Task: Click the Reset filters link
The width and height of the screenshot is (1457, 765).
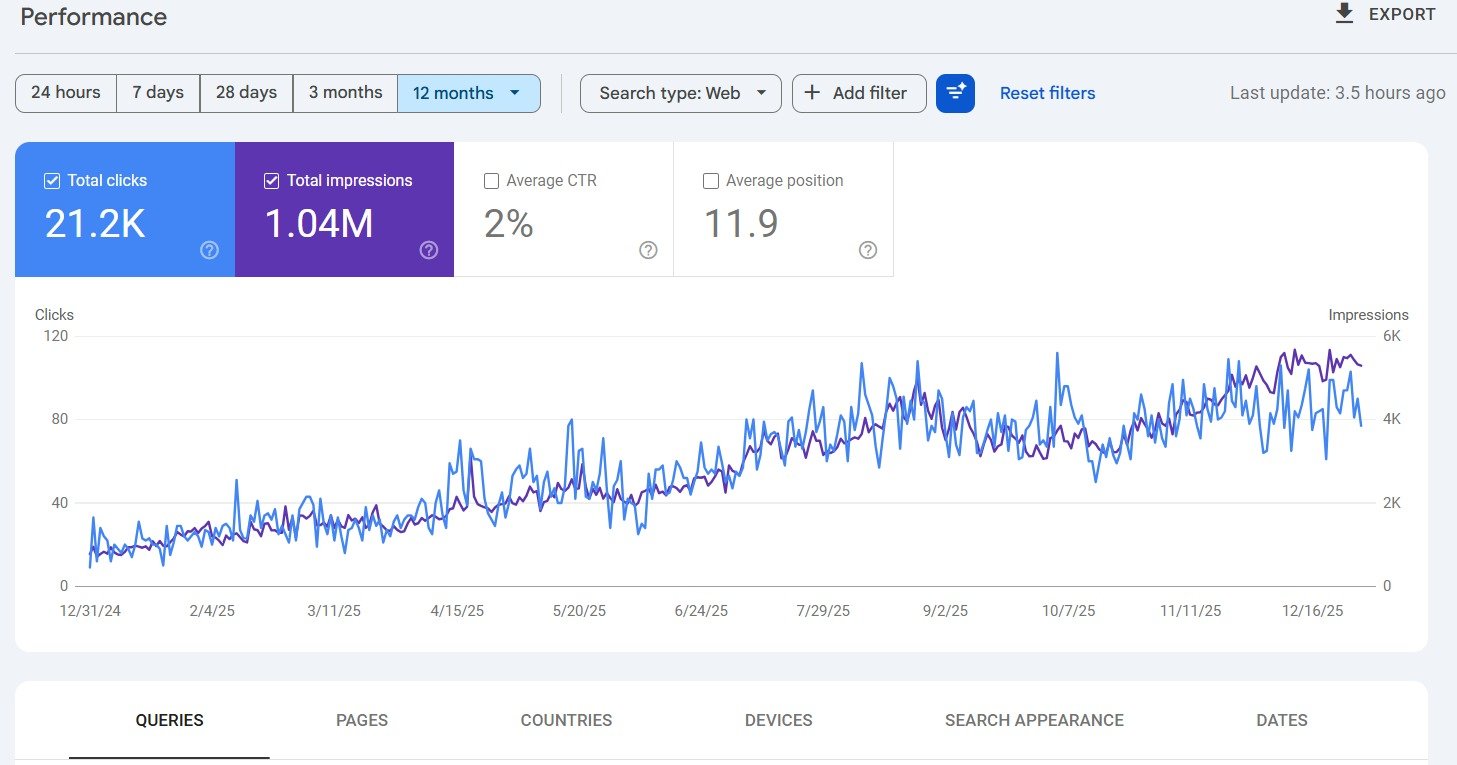Action: click(x=1047, y=92)
